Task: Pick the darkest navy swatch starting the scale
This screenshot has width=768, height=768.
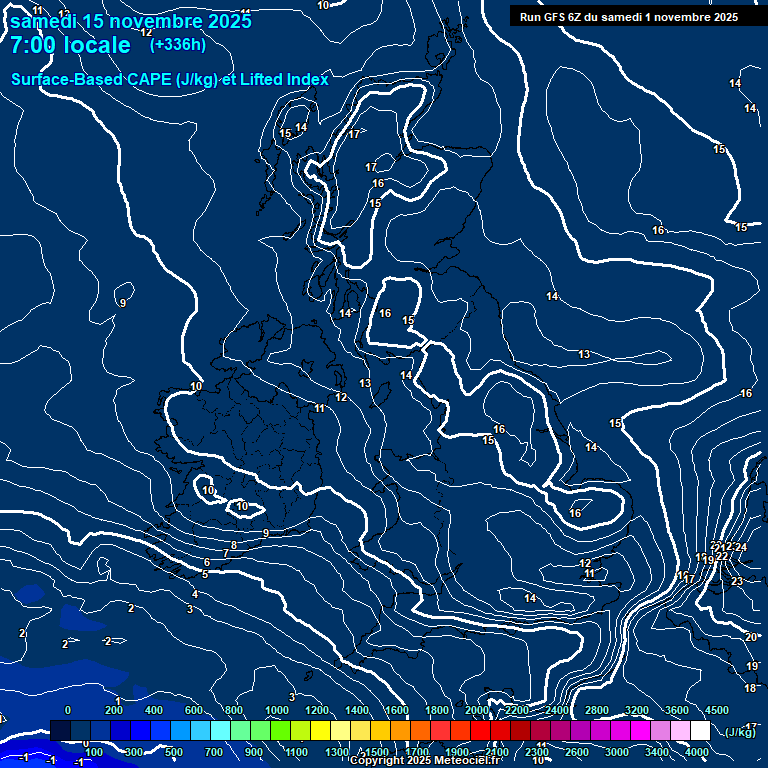Action: (x=60, y=731)
